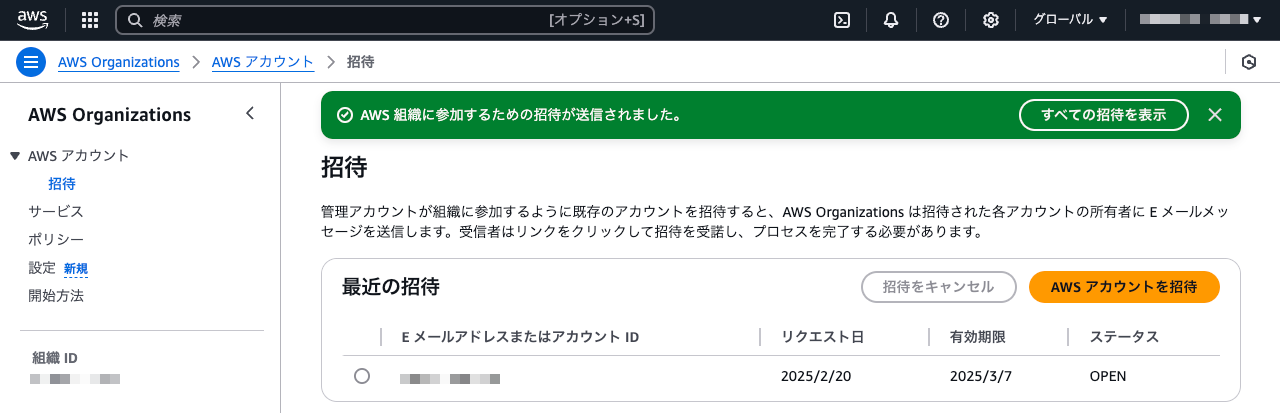The height and width of the screenshot is (413, 1280).
Task: Launch the CloudShell terminal icon
Action: coord(842,20)
